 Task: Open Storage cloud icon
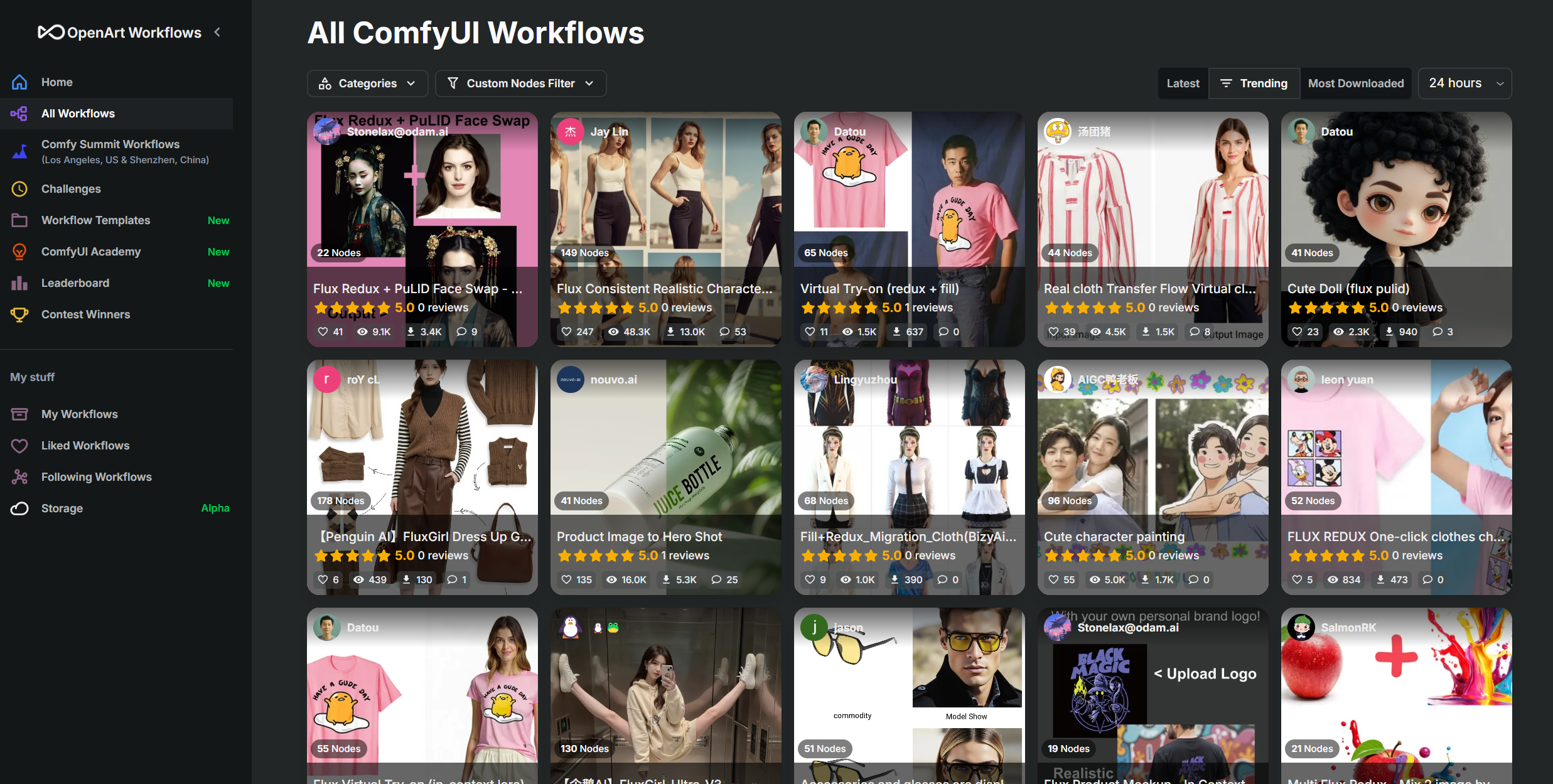[x=19, y=508]
